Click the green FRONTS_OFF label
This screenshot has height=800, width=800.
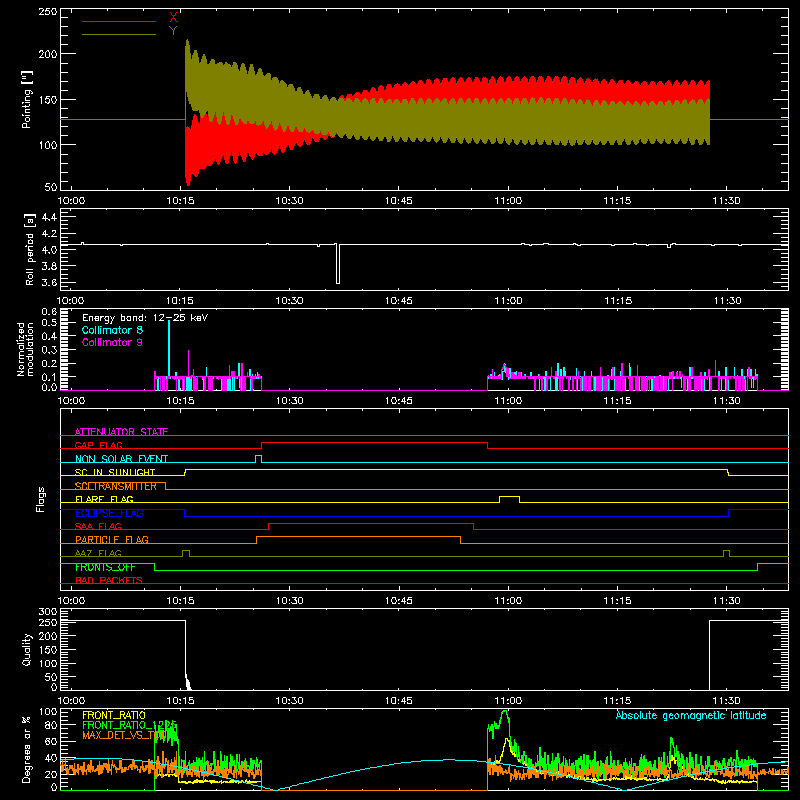[x=105, y=567]
